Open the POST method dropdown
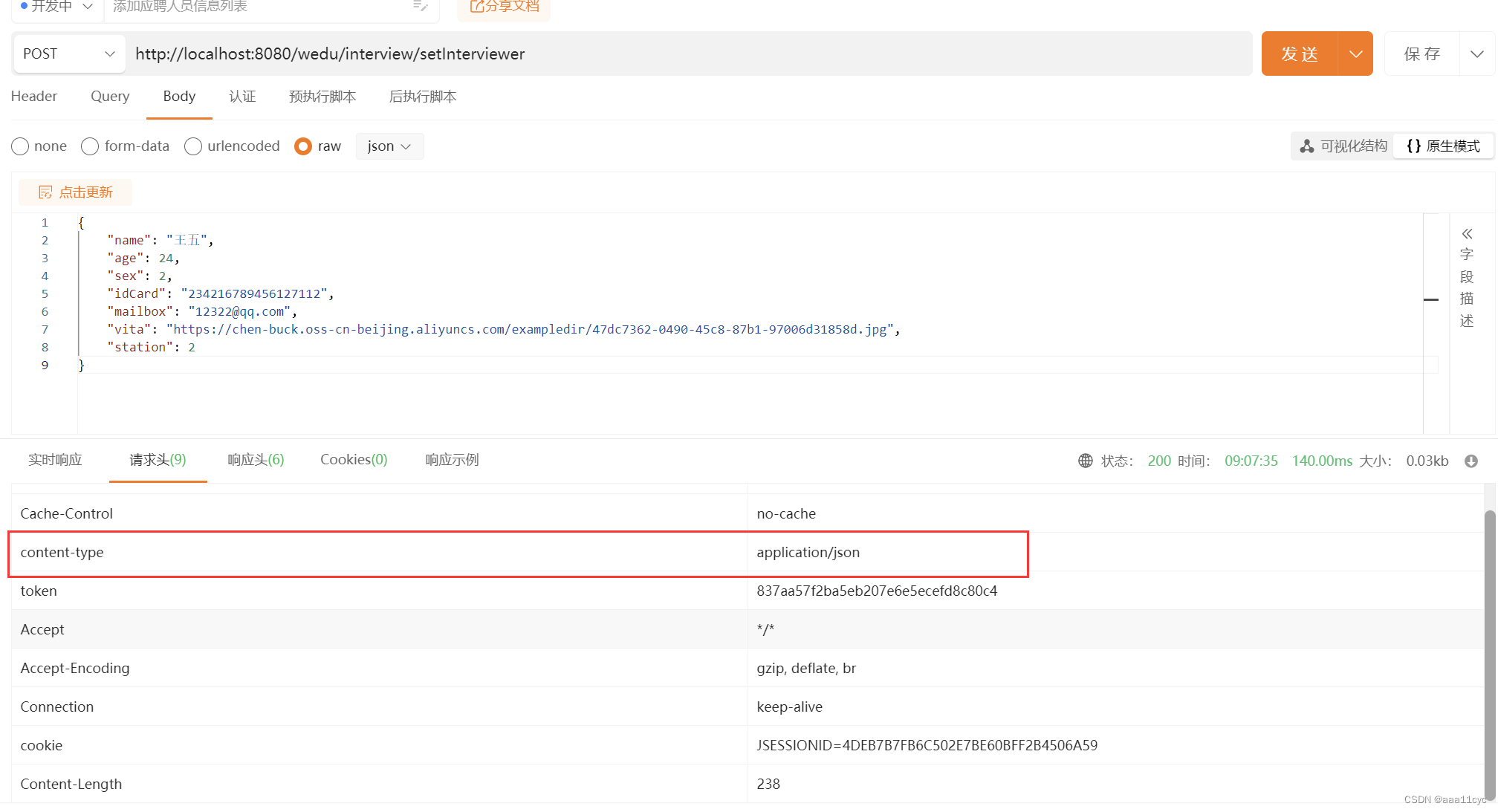1498x812 pixels. coord(68,54)
